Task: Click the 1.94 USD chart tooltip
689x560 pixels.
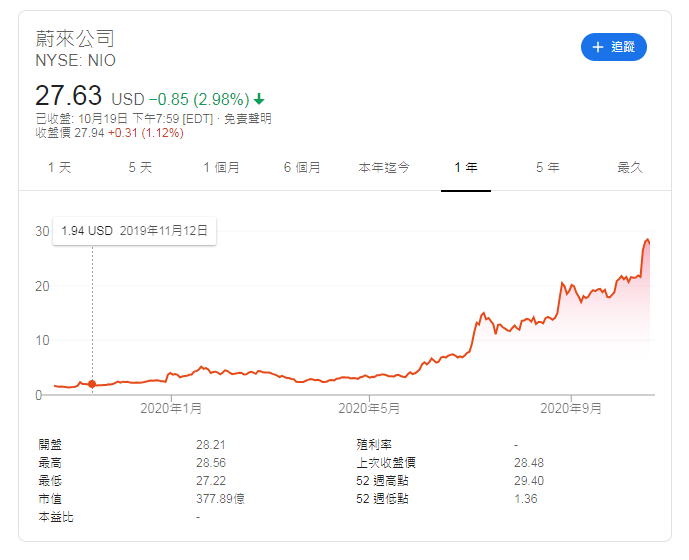Action: coord(134,231)
